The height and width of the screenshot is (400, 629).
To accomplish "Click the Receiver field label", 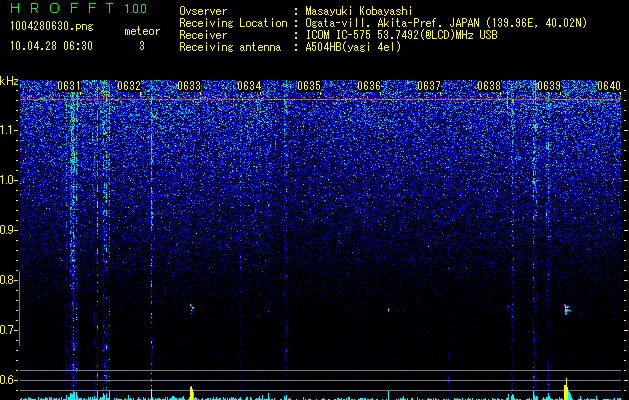I will [x=203, y=35].
